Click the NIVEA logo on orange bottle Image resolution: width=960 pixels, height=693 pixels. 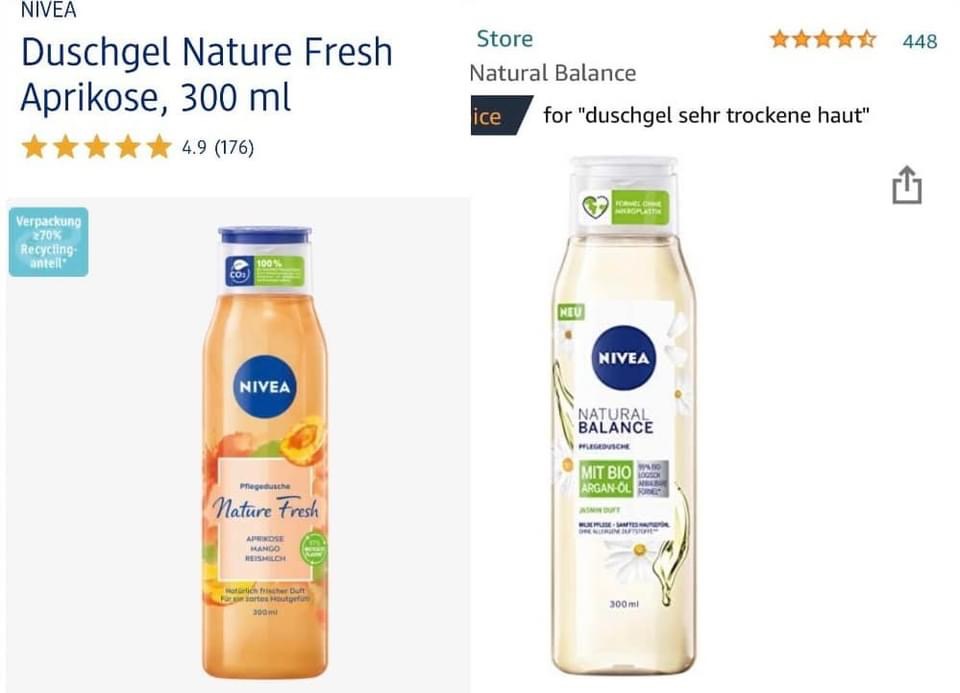265,386
